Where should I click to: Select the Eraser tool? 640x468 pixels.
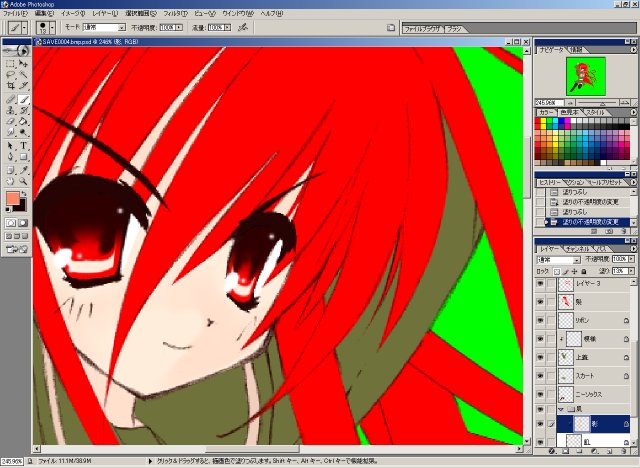pyautogui.click(x=10, y=121)
